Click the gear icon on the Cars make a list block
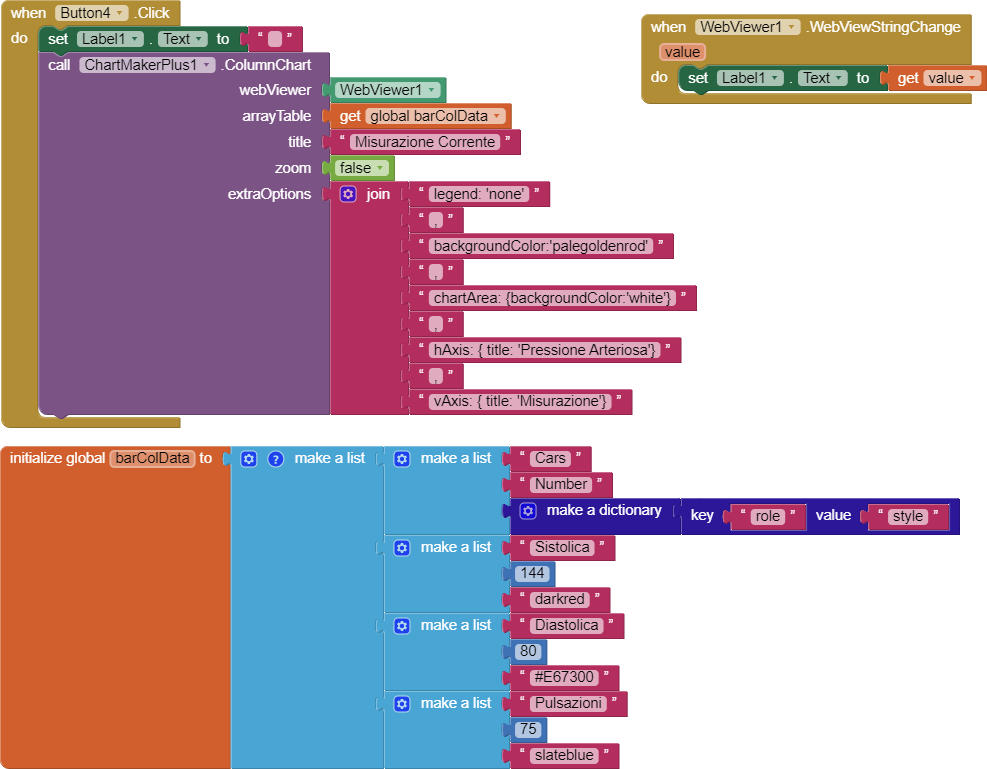Screen dimensions: 987x769 (402, 458)
